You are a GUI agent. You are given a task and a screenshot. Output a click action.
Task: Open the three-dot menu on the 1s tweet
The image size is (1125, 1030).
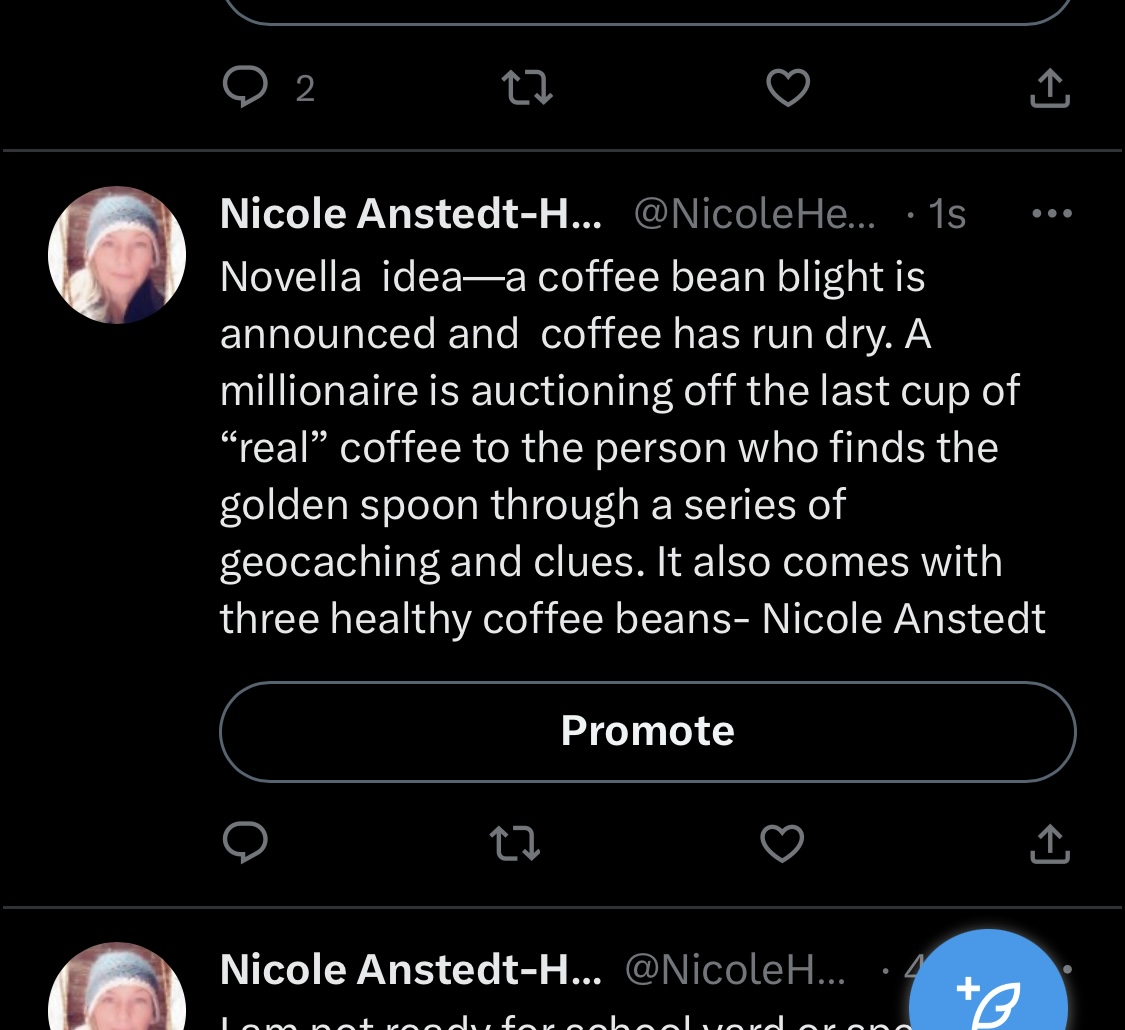tap(1051, 214)
